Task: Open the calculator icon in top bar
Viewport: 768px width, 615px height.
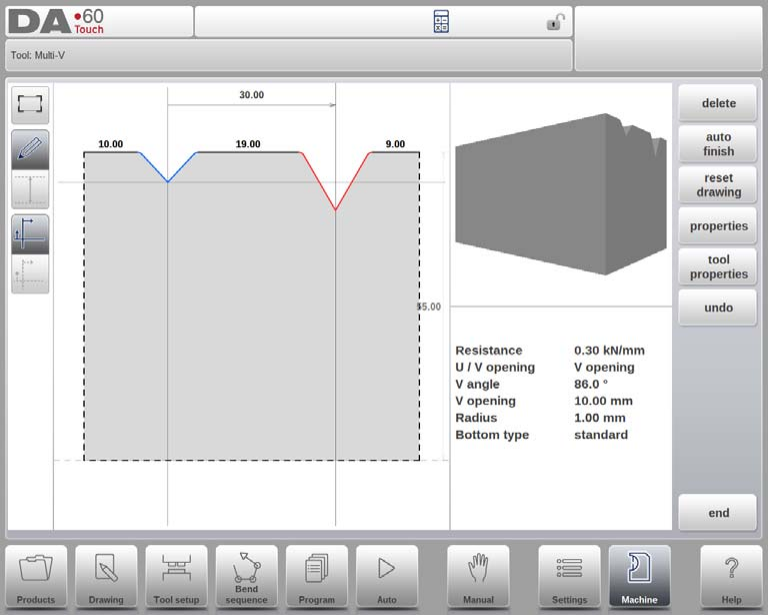Action: 441,22
